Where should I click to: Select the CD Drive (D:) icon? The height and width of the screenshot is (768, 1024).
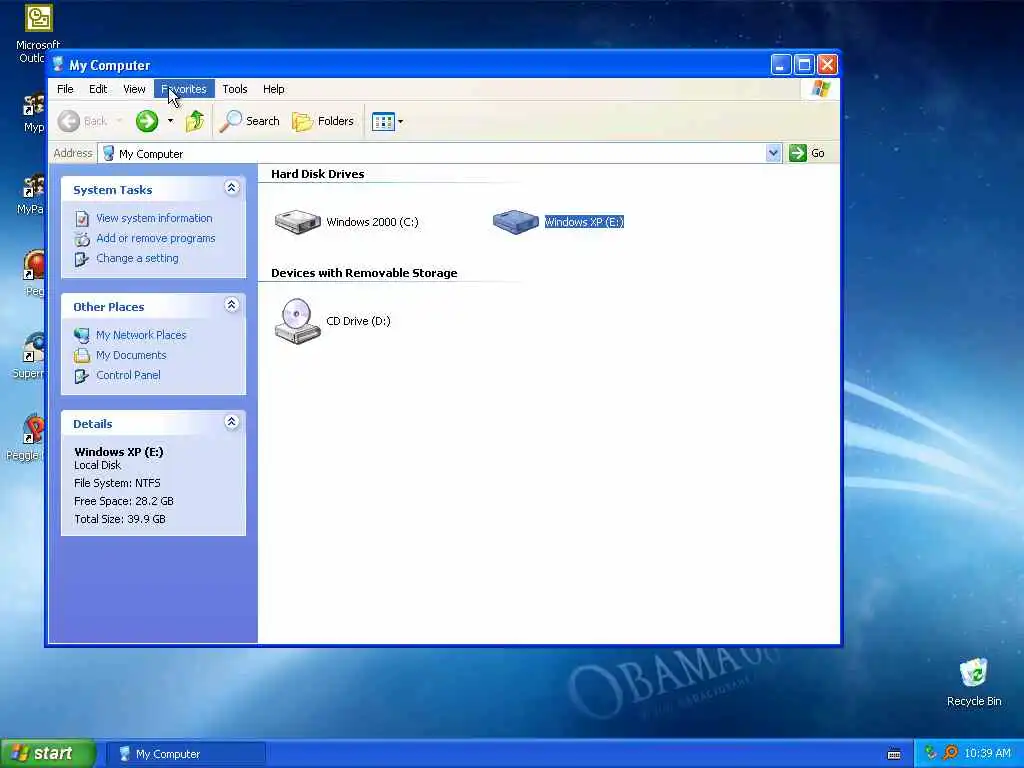[298, 321]
